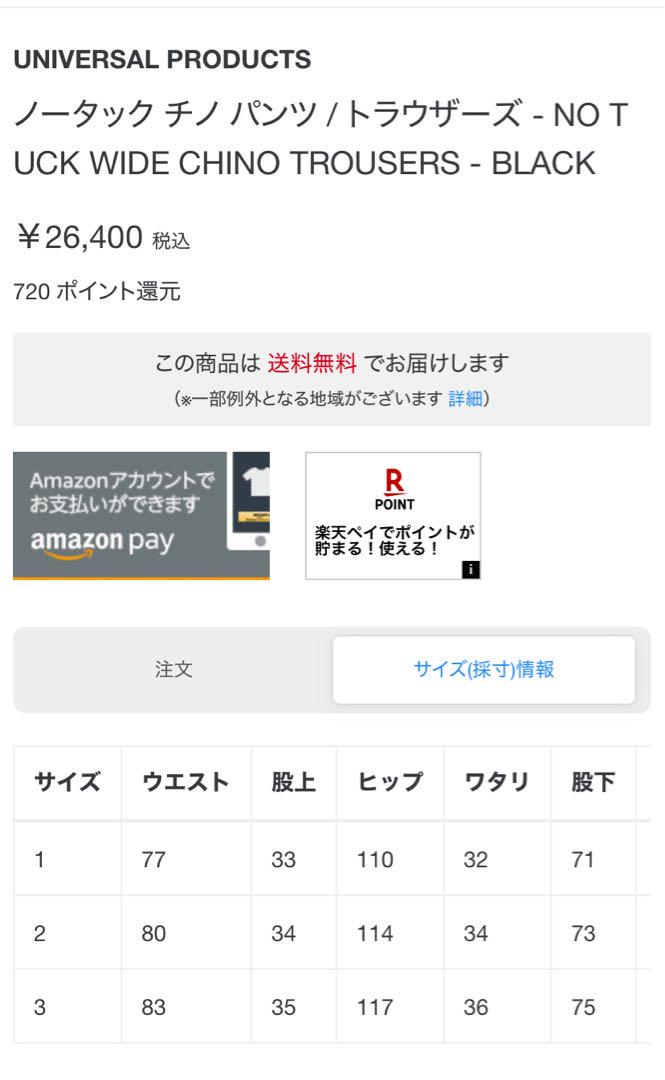
Task: Open the 注文 tab
Action: [x=173, y=669]
